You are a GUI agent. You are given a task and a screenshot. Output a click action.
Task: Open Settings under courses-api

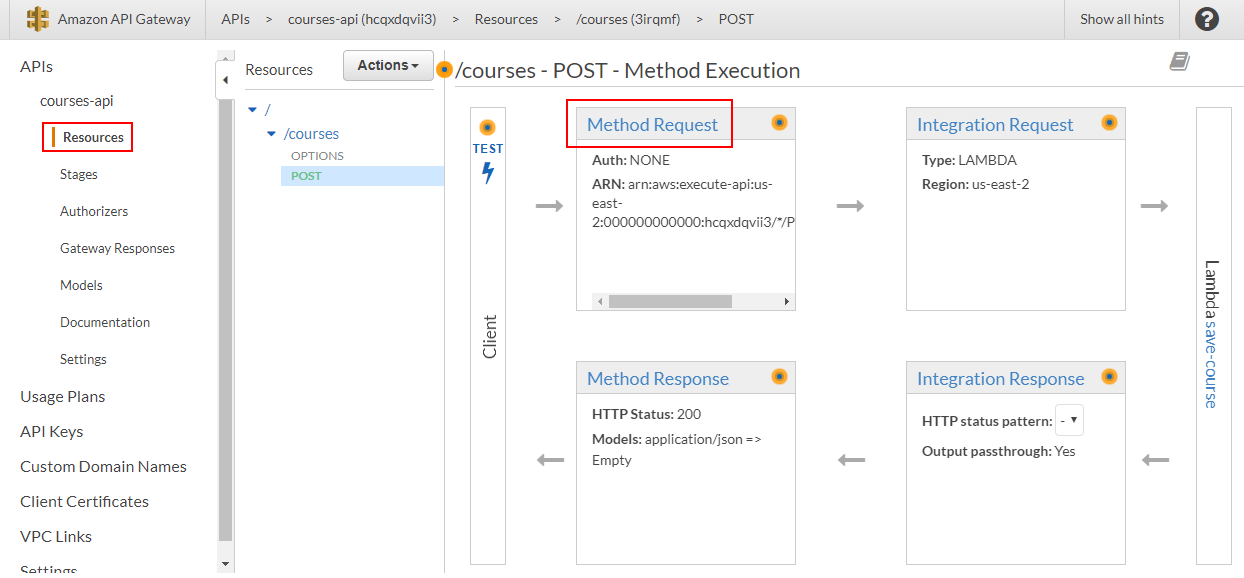pos(83,359)
